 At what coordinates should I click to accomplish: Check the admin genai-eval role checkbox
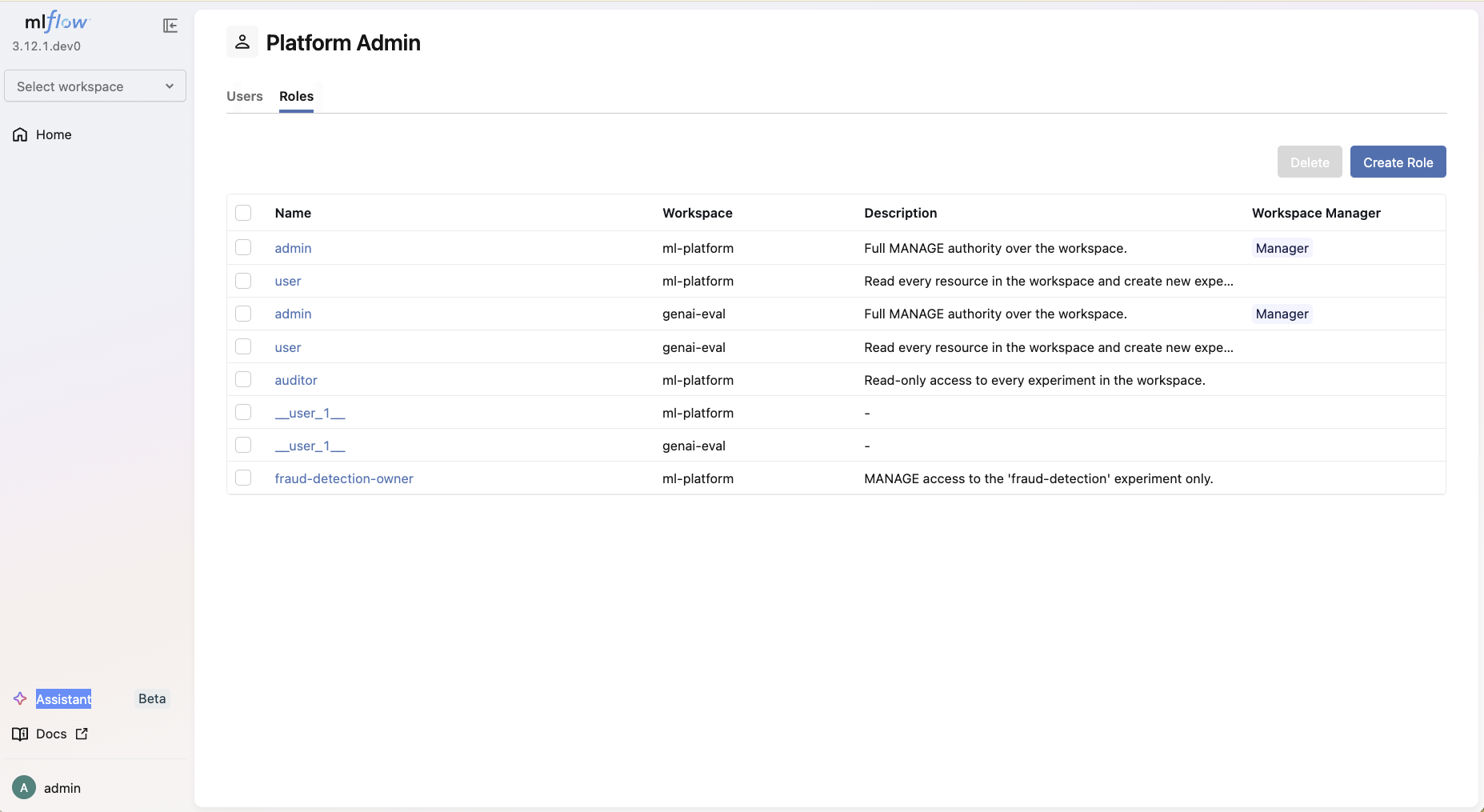pos(243,314)
